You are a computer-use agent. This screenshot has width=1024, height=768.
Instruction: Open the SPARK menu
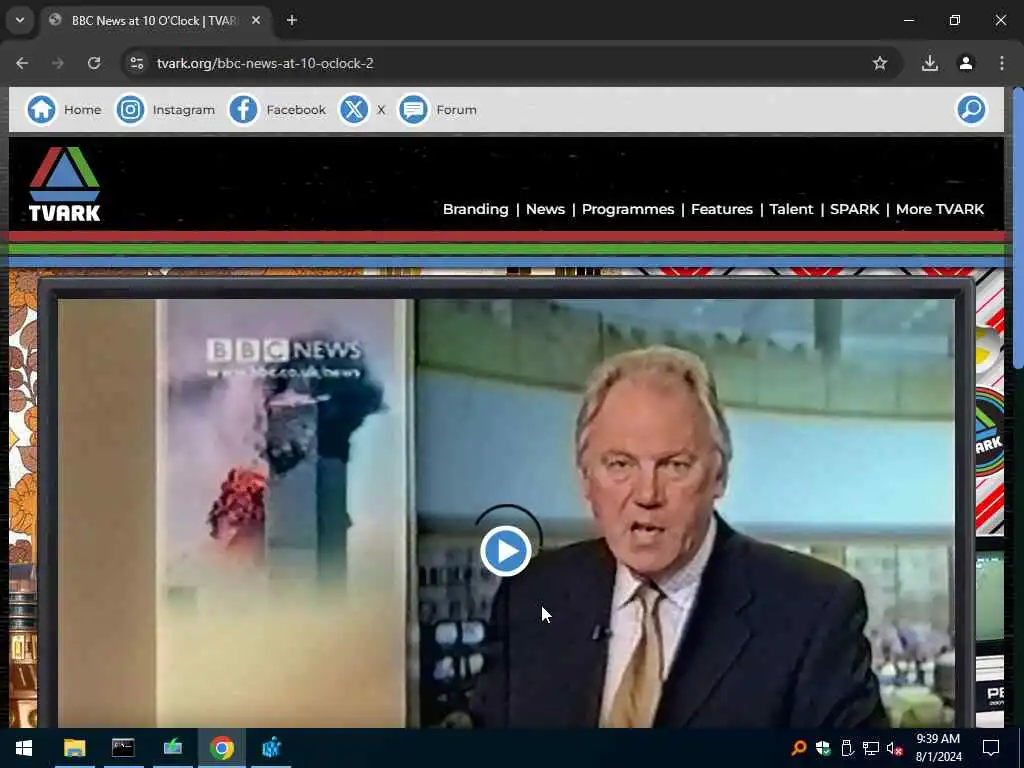[854, 209]
